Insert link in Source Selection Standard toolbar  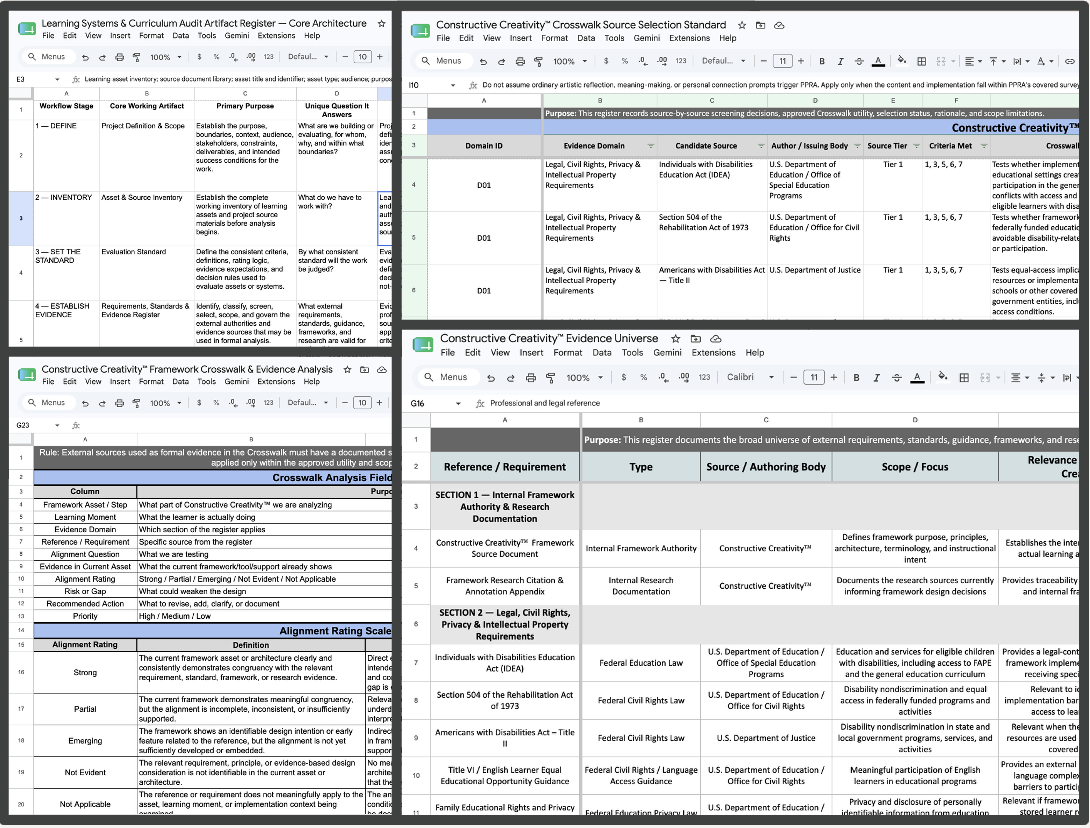pos(1070,61)
